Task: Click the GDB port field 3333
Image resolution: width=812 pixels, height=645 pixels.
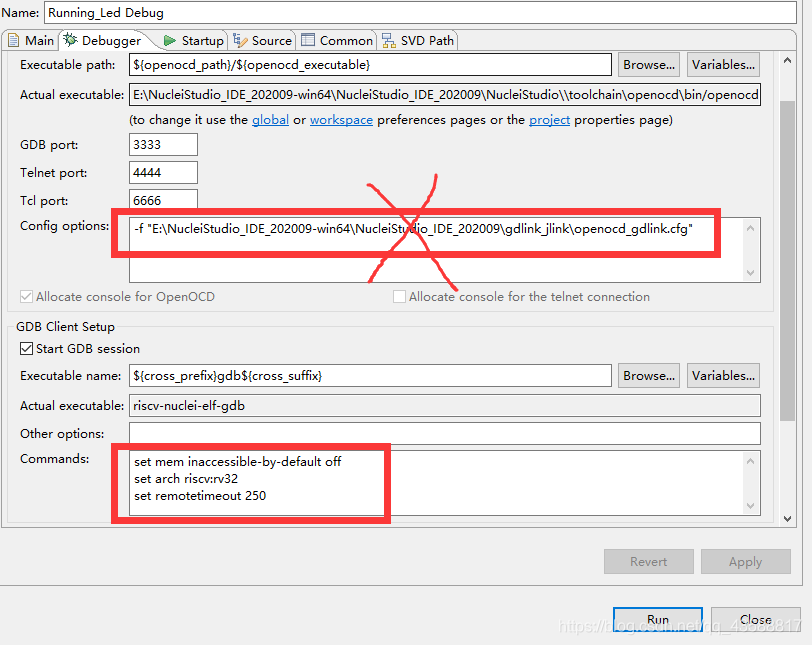Action: (x=163, y=144)
